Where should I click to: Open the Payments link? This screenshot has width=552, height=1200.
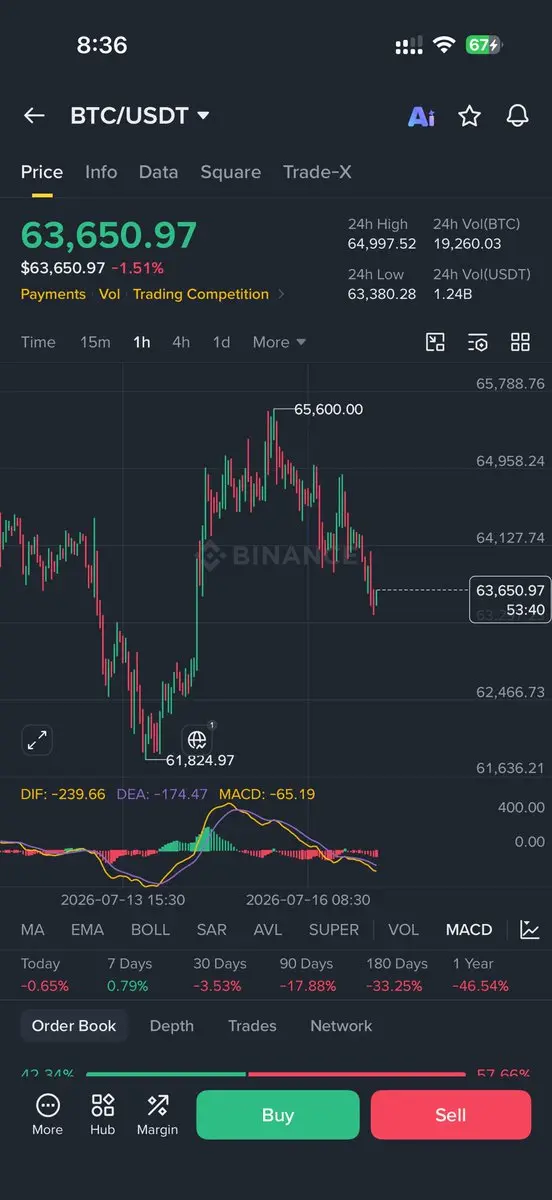click(53, 294)
